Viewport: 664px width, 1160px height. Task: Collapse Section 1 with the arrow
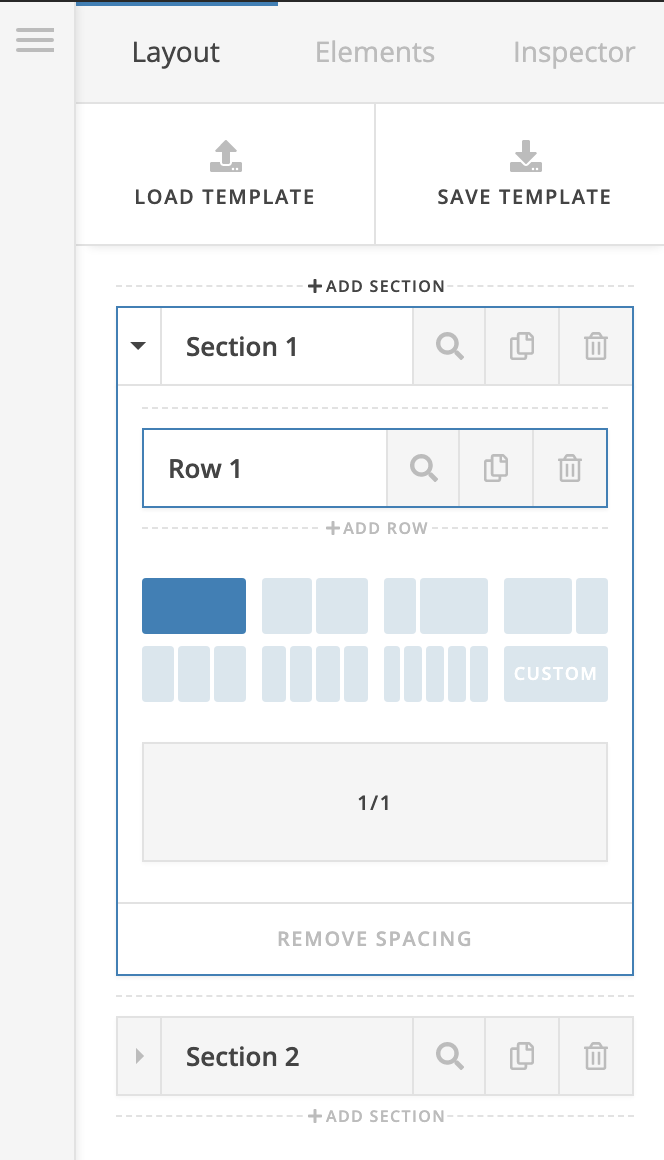(x=138, y=345)
